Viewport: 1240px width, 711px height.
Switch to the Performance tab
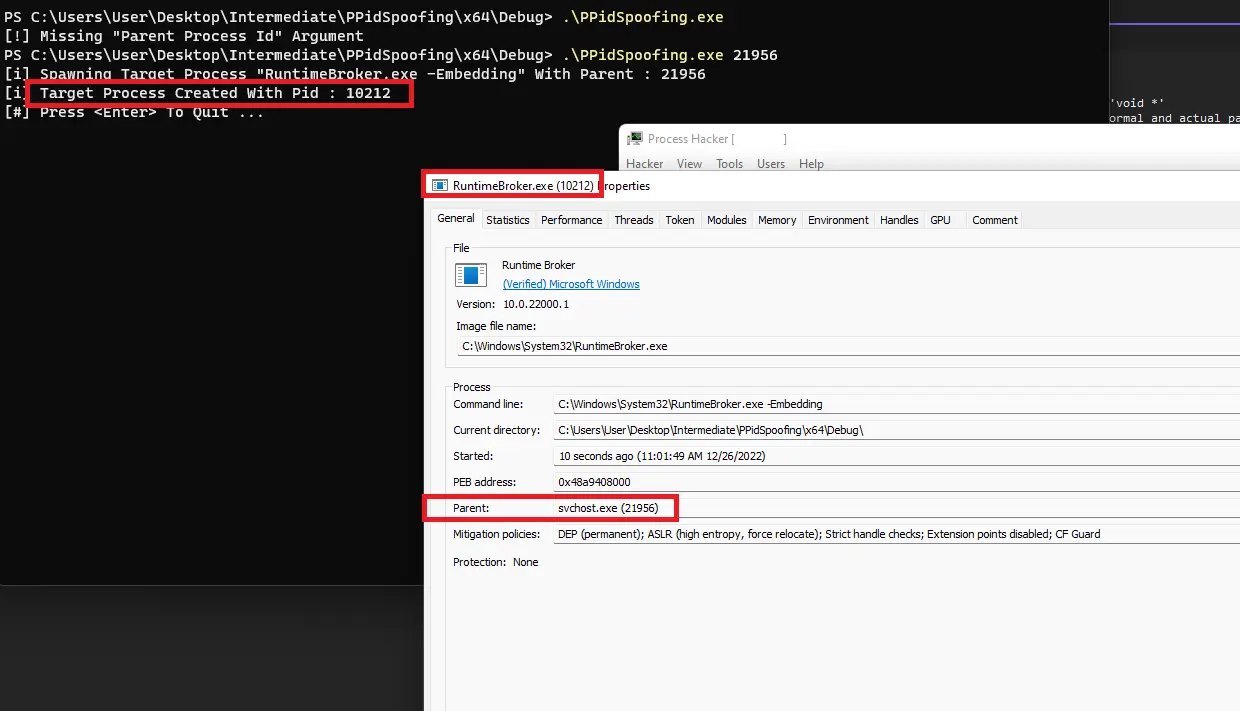pyautogui.click(x=572, y=220)
